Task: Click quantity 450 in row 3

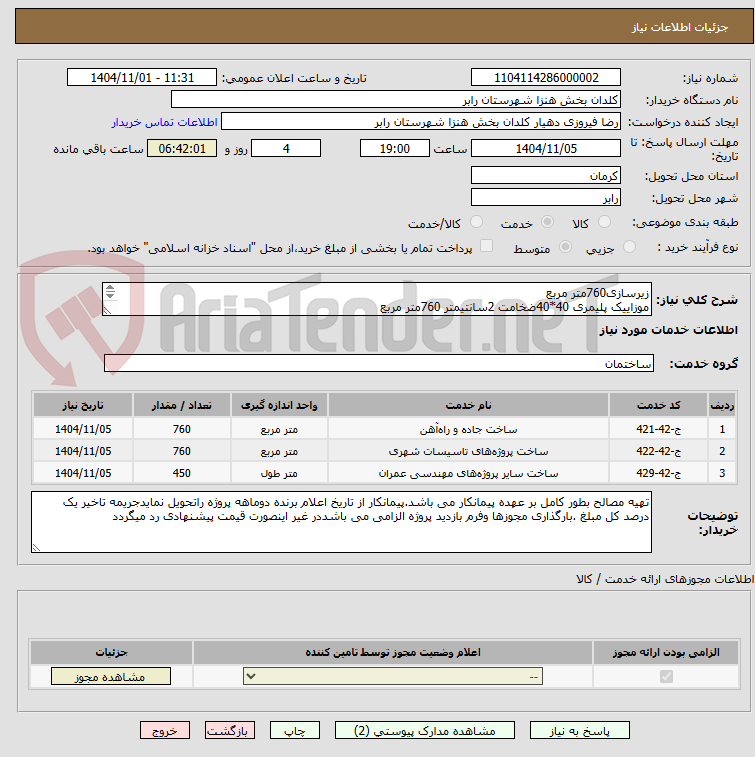Action: click(182, 474)
